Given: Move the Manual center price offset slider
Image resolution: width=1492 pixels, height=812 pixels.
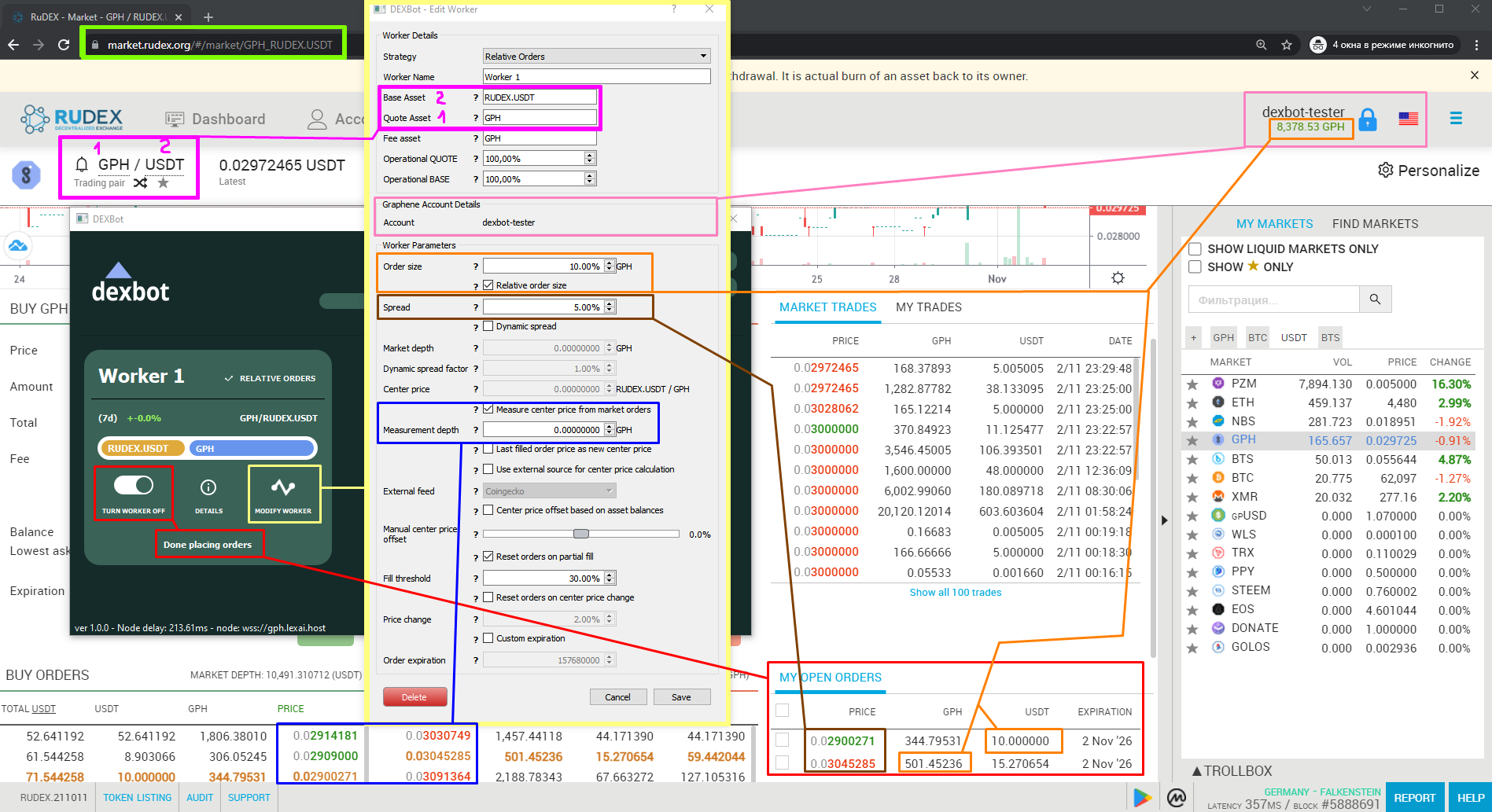Looking at the screenshot, I should (581, 534).
